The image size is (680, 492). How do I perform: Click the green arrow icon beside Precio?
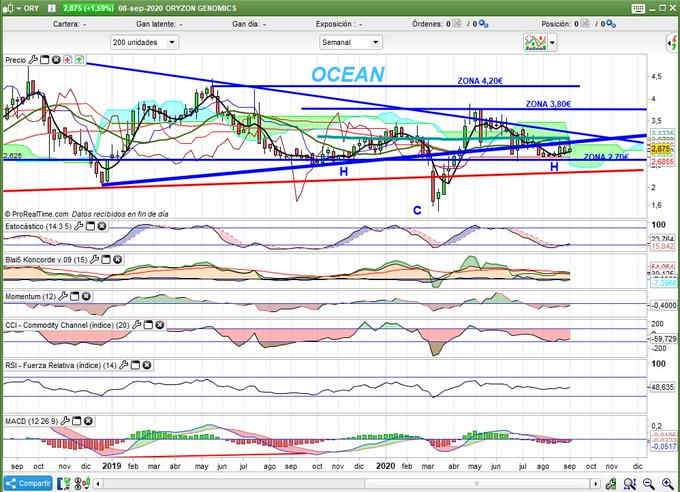click(79, 60)
